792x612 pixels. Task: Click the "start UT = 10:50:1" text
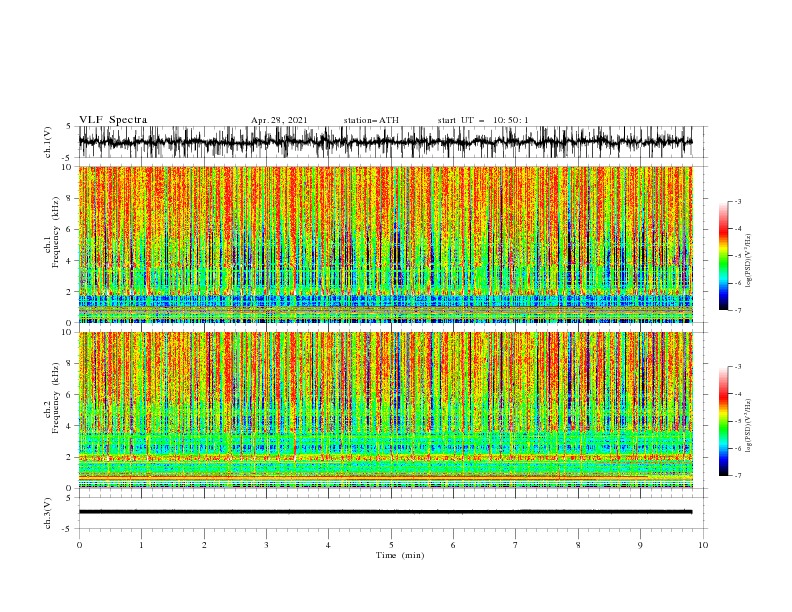(483, 120)
